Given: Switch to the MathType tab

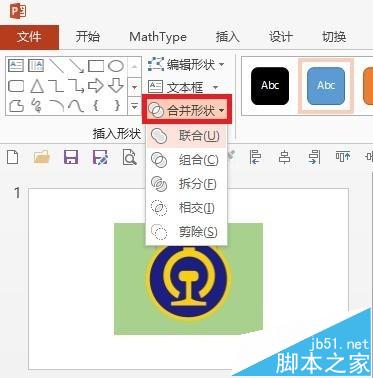Looking at the screenshot, I should 158,36.
